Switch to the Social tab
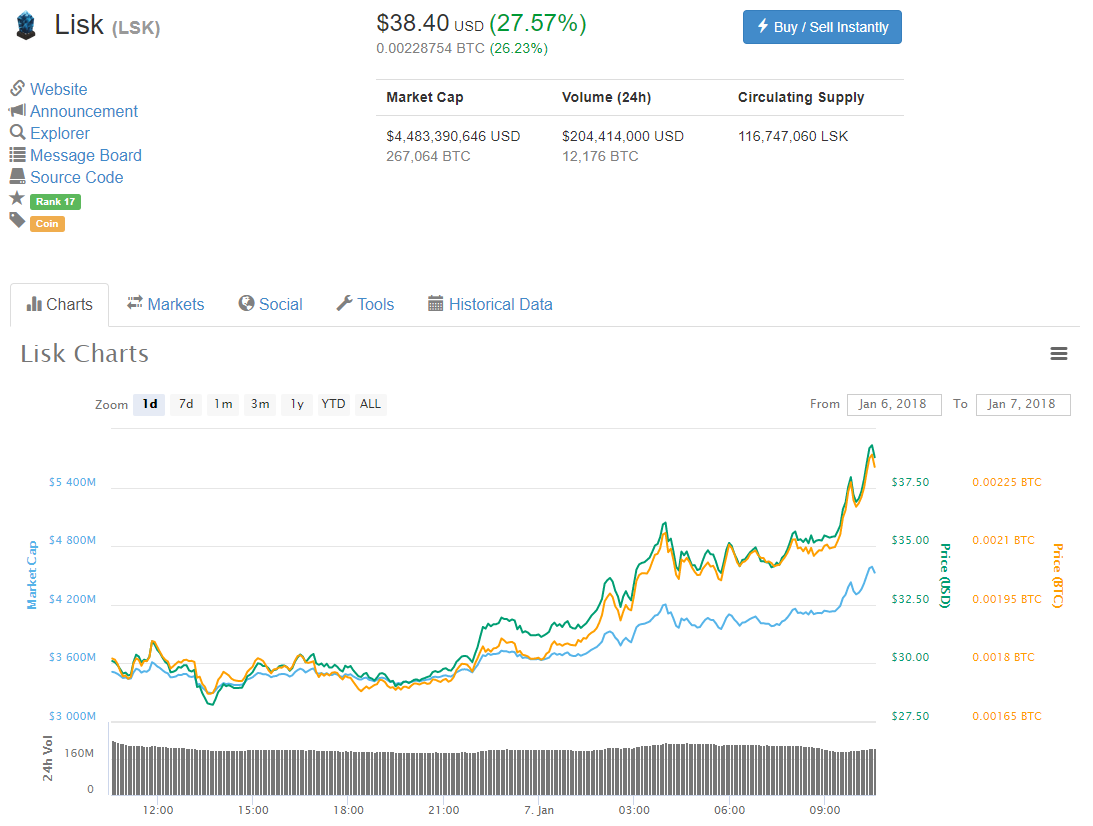This screenshot has height=826, width=1093. (x=270, y=305)
